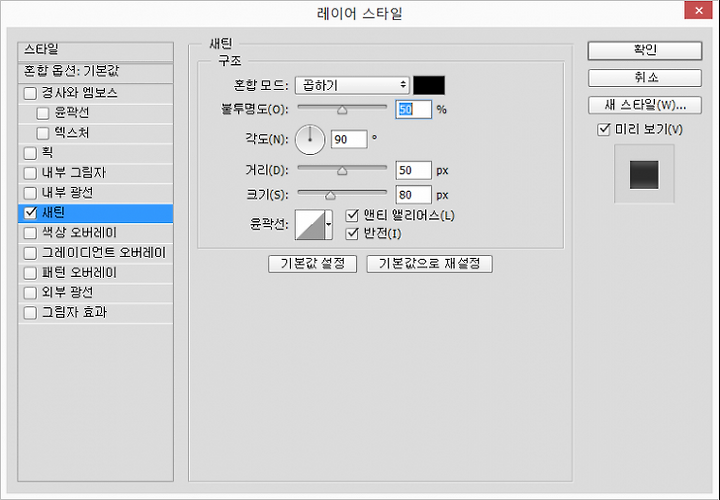This screenshot has height=500, width=720.
Task: Click the 거리 value field showing 50
Action: (x=413, y=170)
